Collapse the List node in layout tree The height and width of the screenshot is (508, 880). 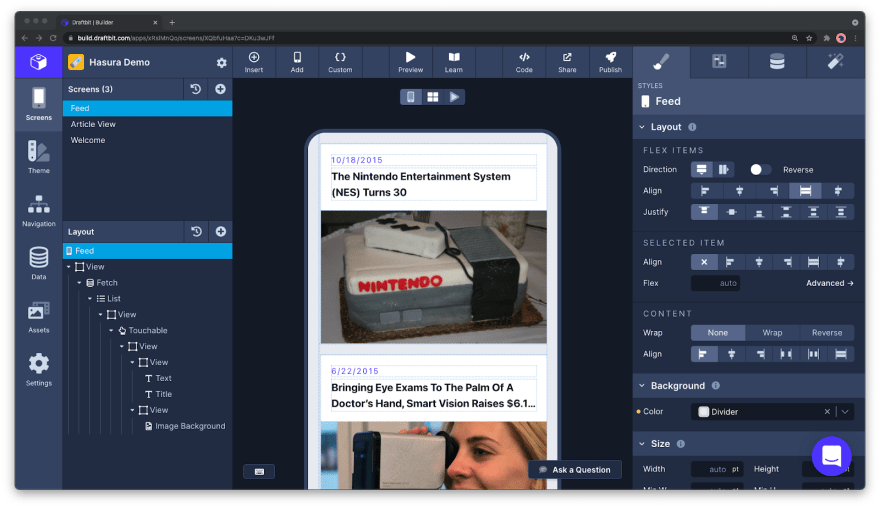(90, 299)
